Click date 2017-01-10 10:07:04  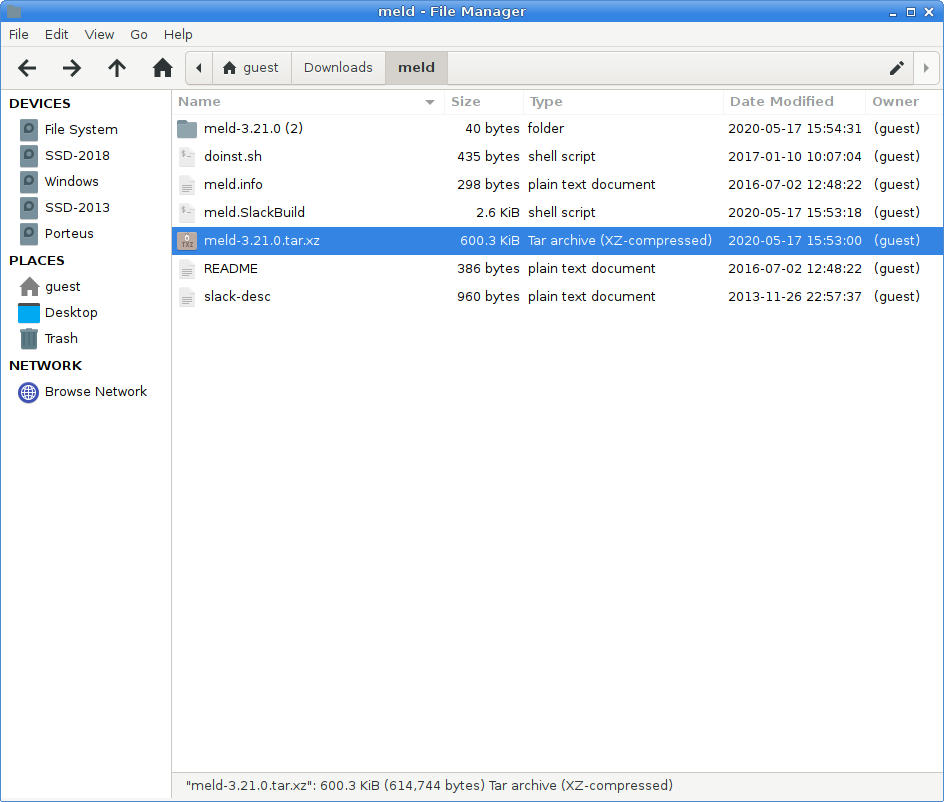click(795, 157)
